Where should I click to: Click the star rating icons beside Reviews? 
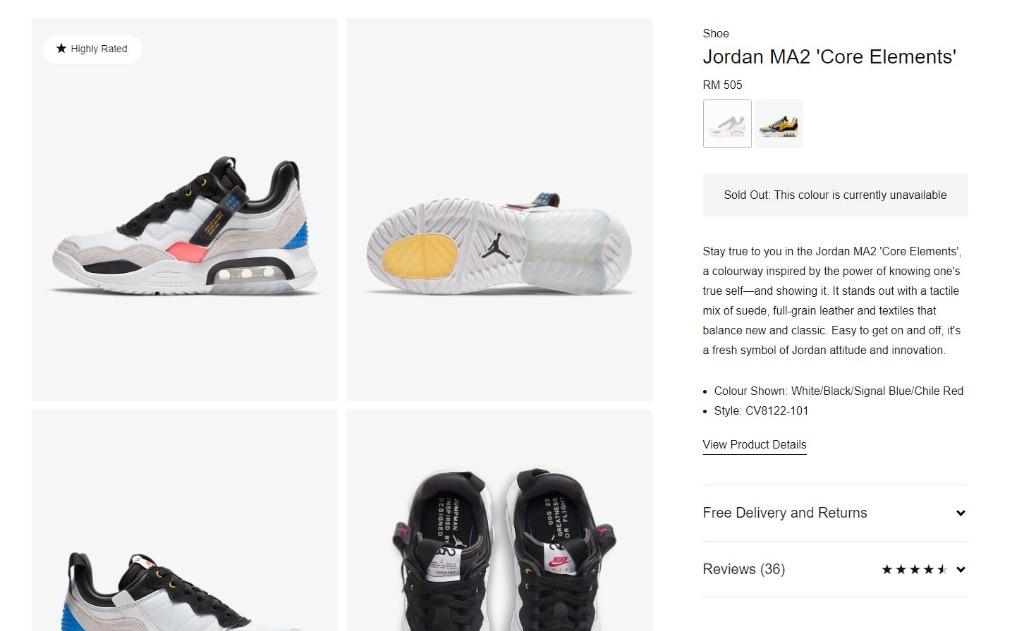(914, 569)
